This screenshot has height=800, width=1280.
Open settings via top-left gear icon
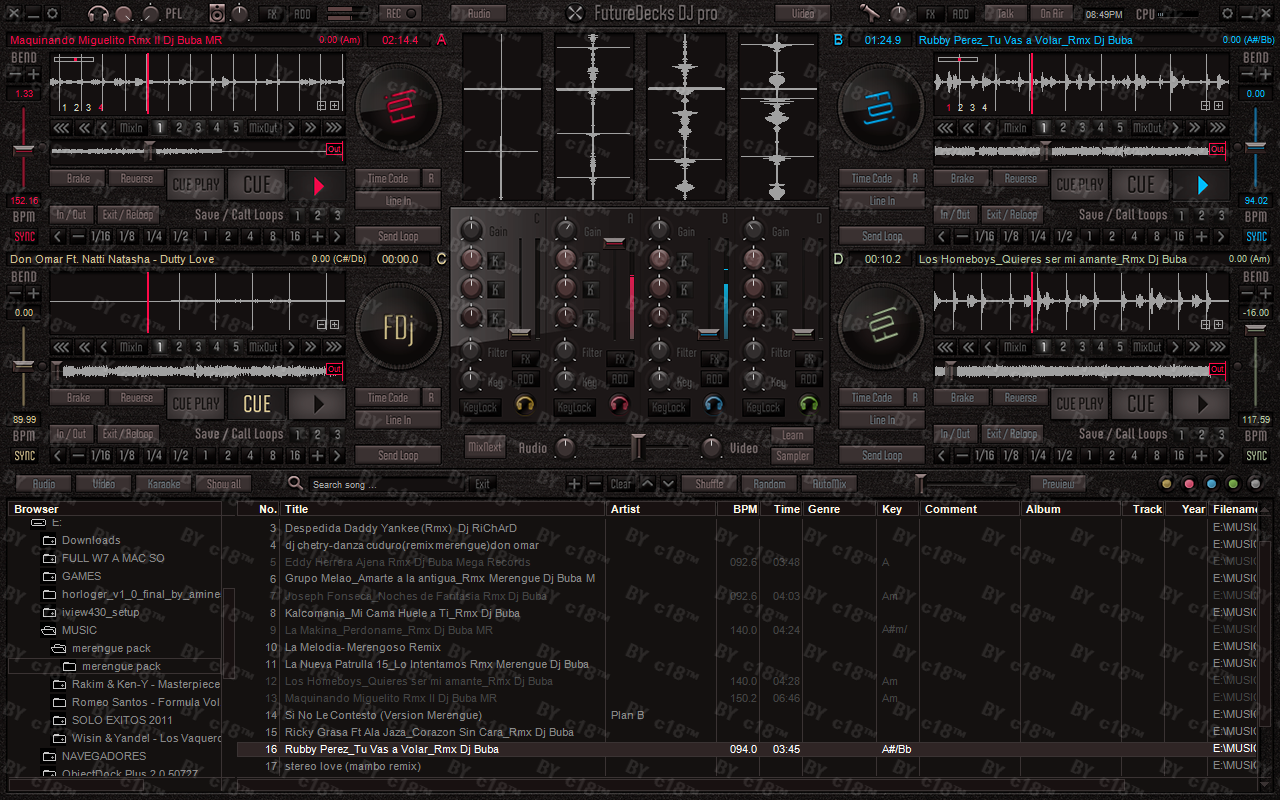tap(53, 14)
